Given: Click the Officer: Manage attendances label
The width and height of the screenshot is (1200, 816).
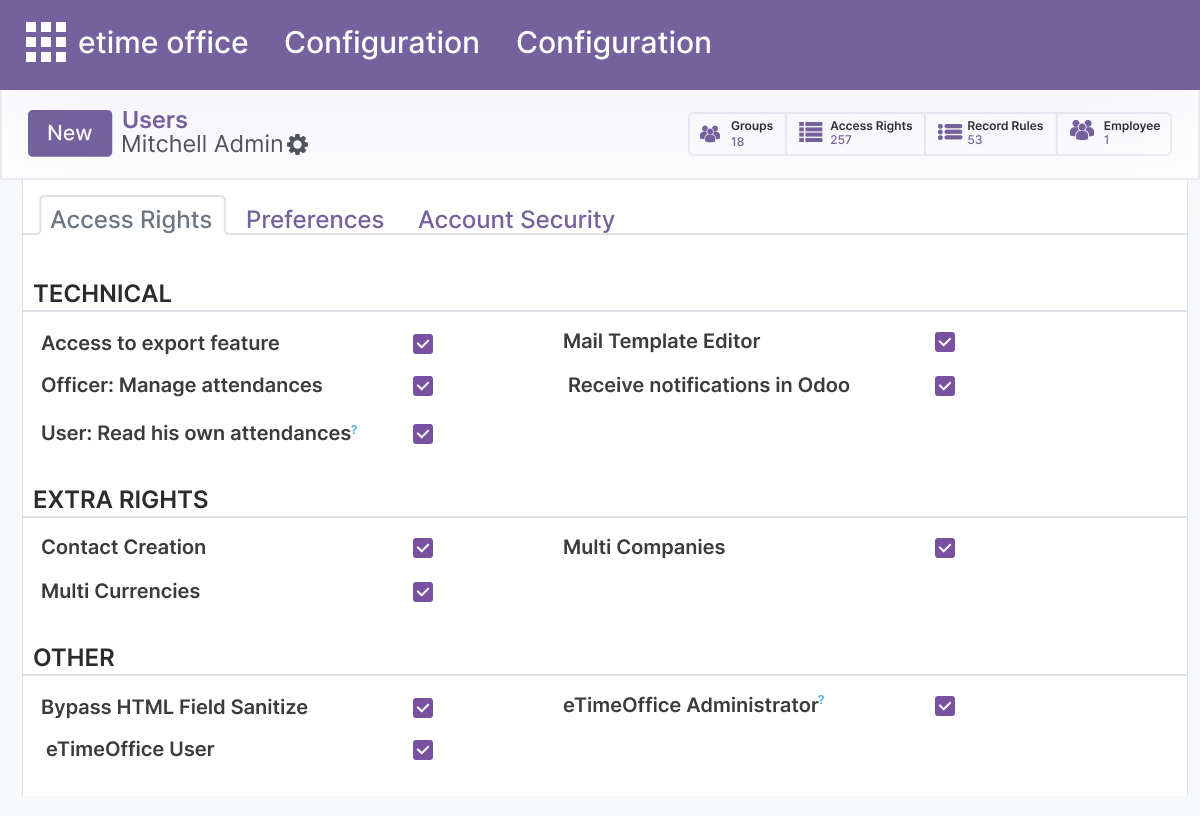Looking at the screenshot, I should coord(182,385).
